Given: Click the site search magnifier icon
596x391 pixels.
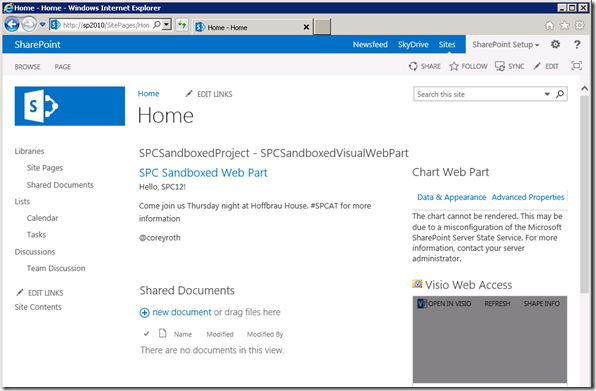Looking at the screenshot, I should (560, 94).
